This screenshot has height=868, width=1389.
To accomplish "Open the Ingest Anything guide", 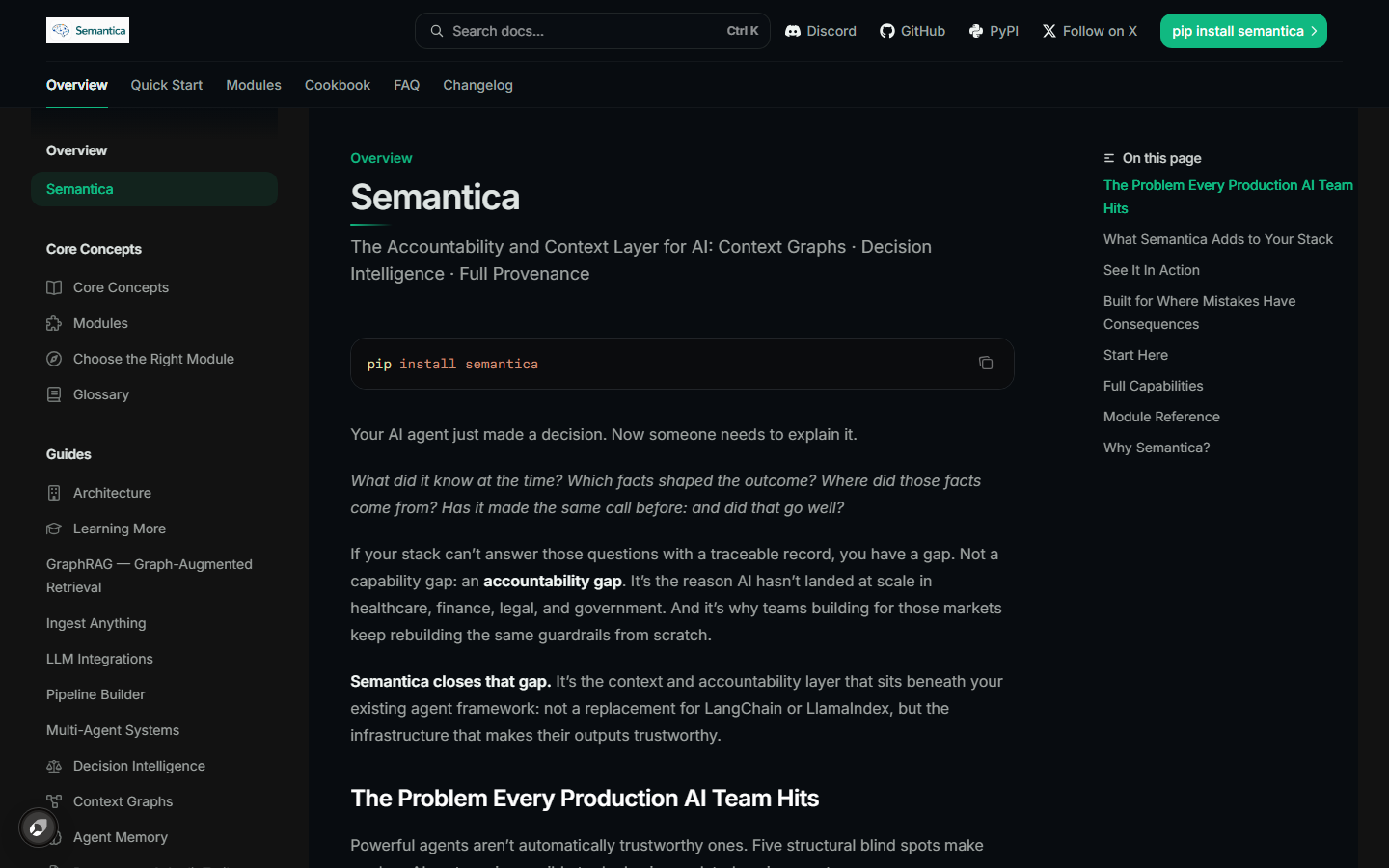I will click(x=154, y=623).
